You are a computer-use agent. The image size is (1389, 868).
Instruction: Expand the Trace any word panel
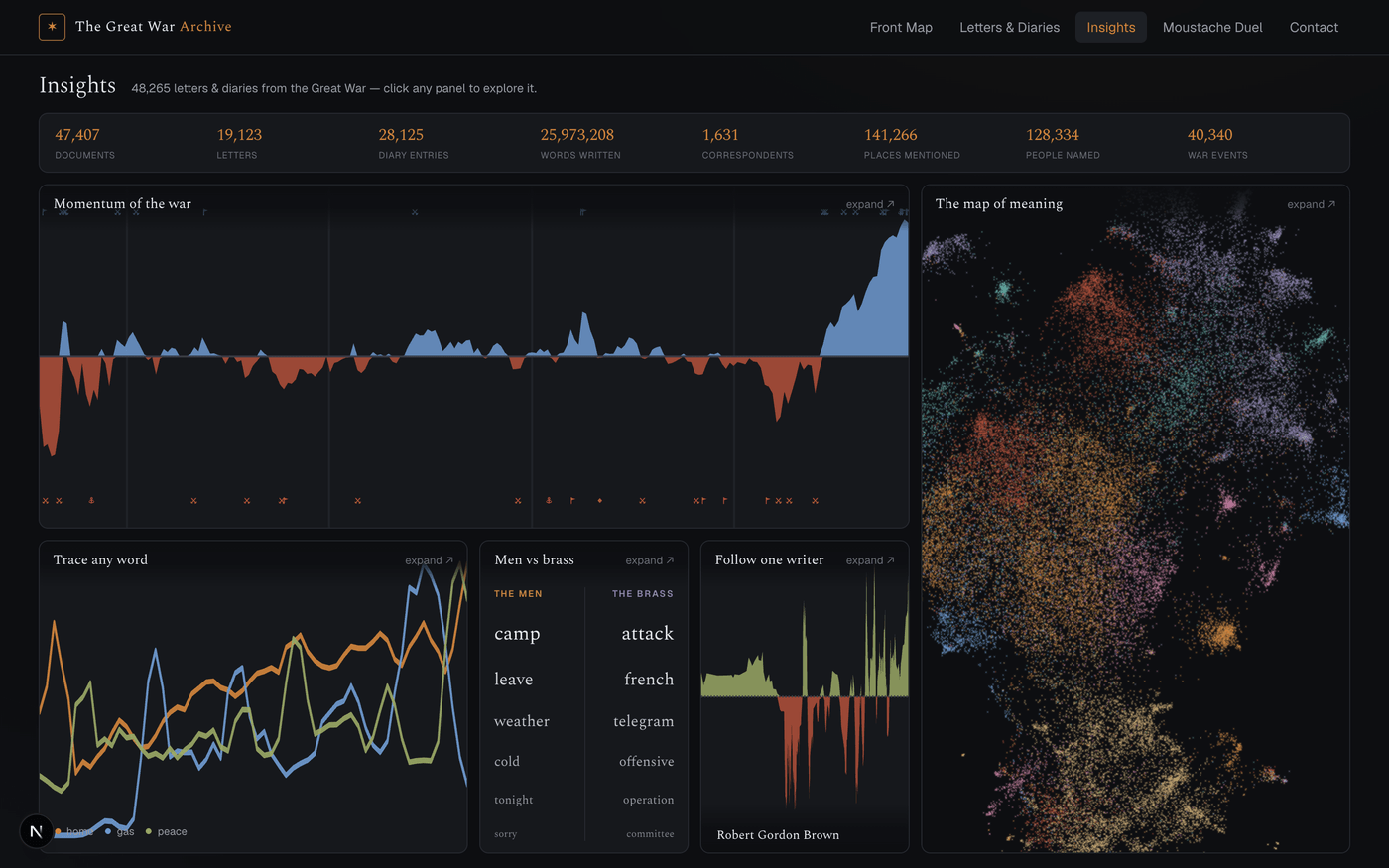pos(429,560)
